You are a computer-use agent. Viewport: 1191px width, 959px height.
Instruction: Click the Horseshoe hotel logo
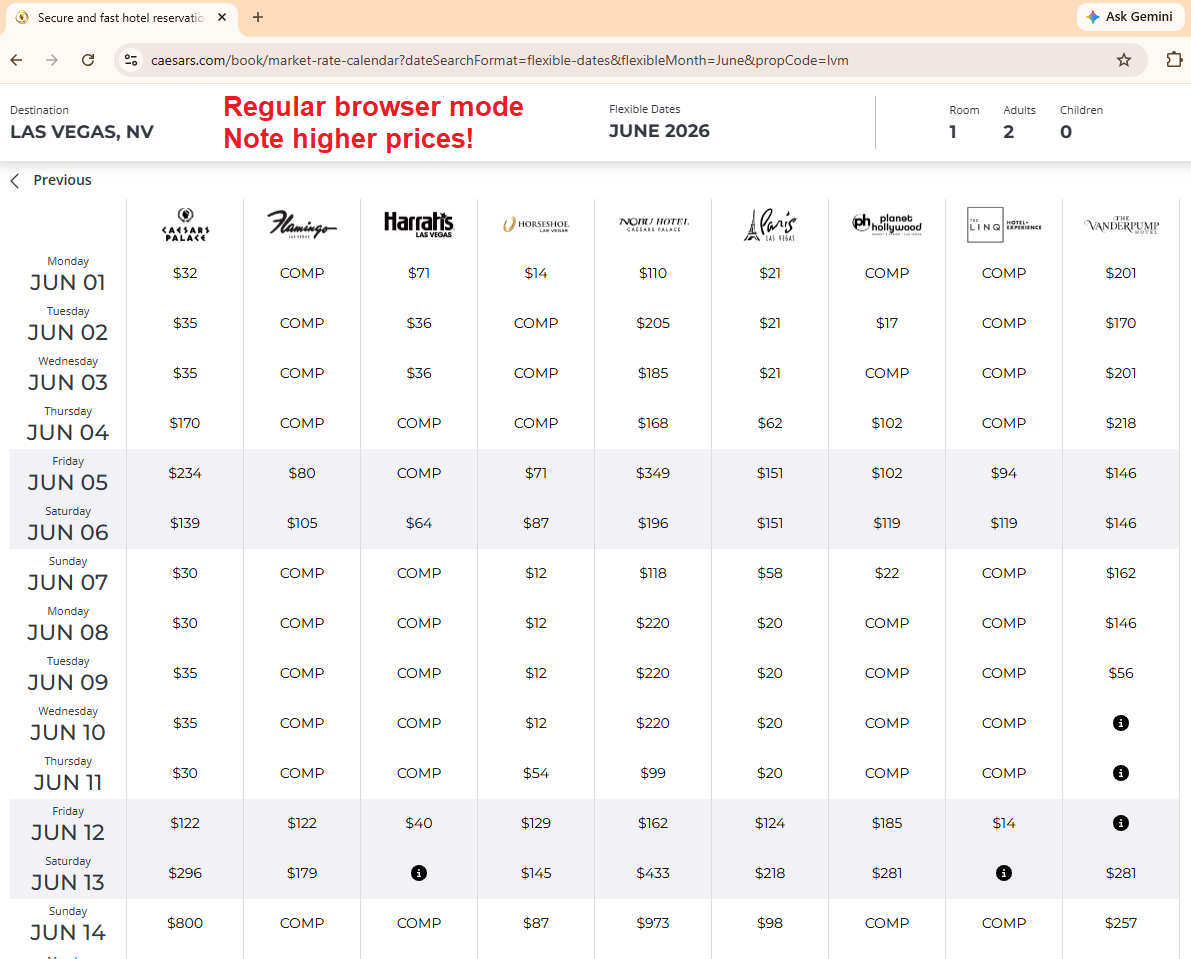pyautogui.click(x=535, y=225)
